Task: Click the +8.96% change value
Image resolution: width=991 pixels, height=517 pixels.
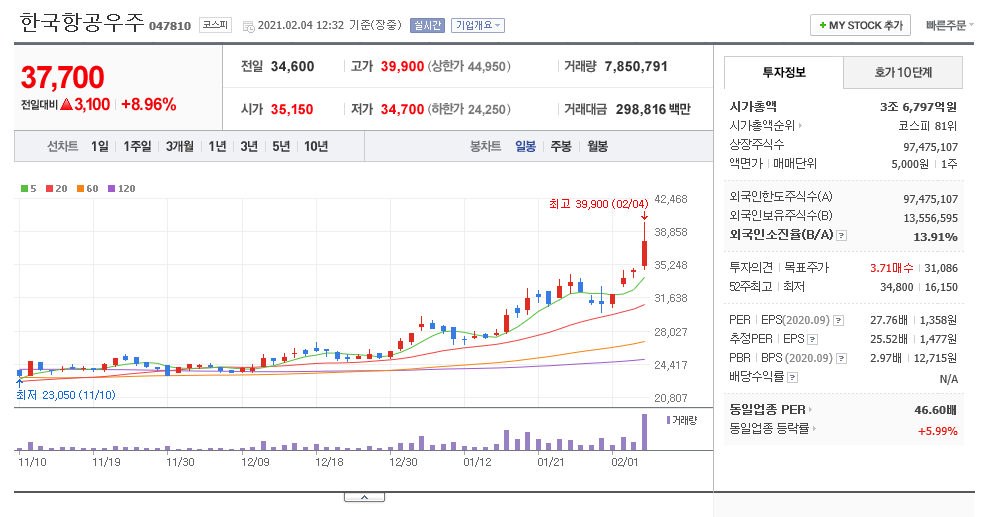Action: click(x=149, y=104)
